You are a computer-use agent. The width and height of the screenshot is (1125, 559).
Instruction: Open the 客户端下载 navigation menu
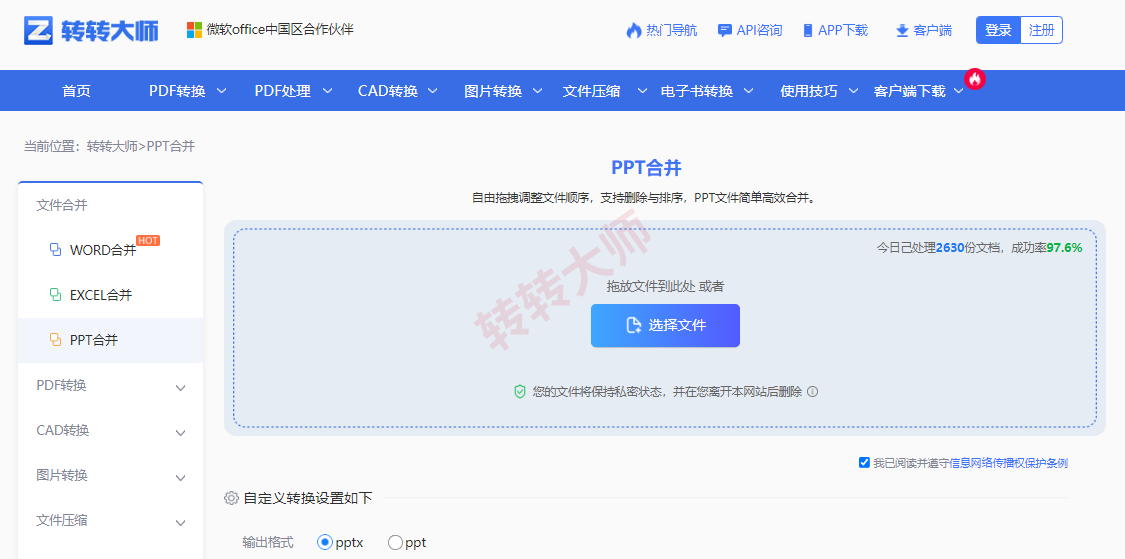pos(910,91)
